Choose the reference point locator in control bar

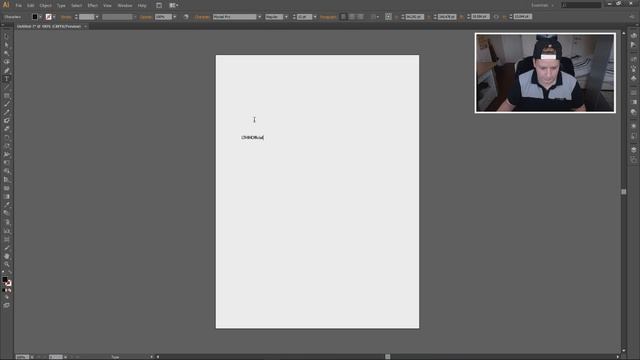[x=388, y=17]
